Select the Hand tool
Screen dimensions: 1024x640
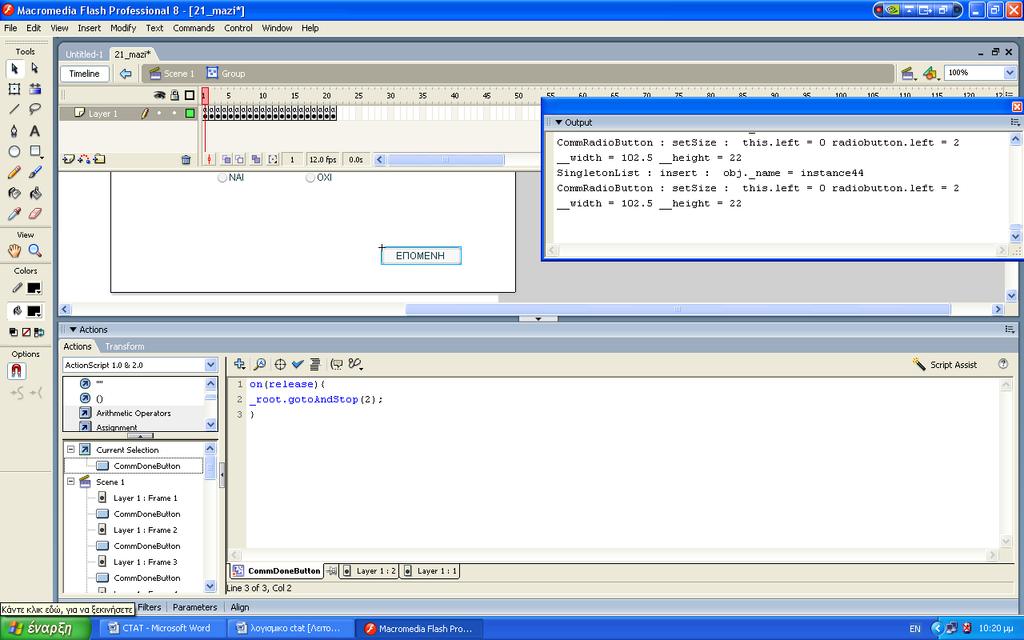click(14, 251)
